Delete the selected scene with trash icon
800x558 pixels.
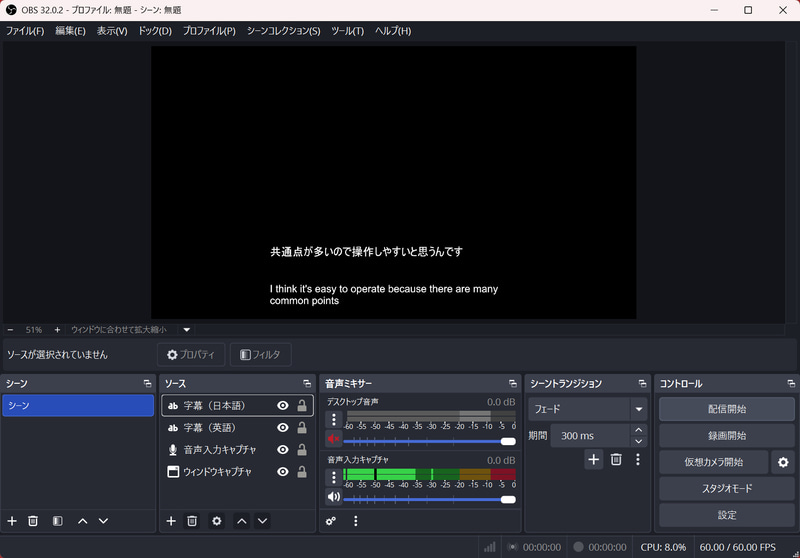(x=33, y=521)
